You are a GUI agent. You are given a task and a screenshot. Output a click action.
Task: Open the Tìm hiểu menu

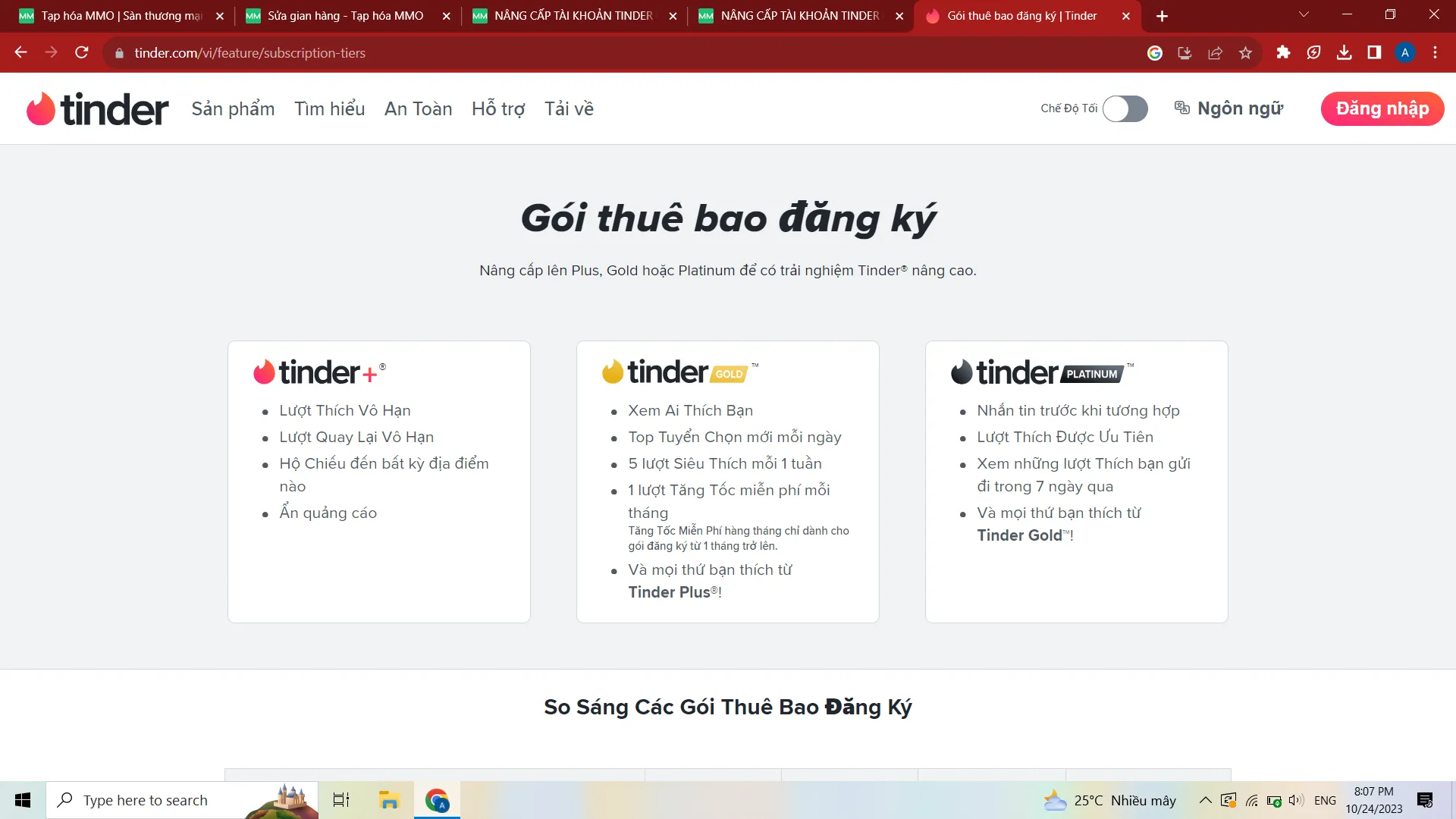pyautogui.click(x=329, y=108)
